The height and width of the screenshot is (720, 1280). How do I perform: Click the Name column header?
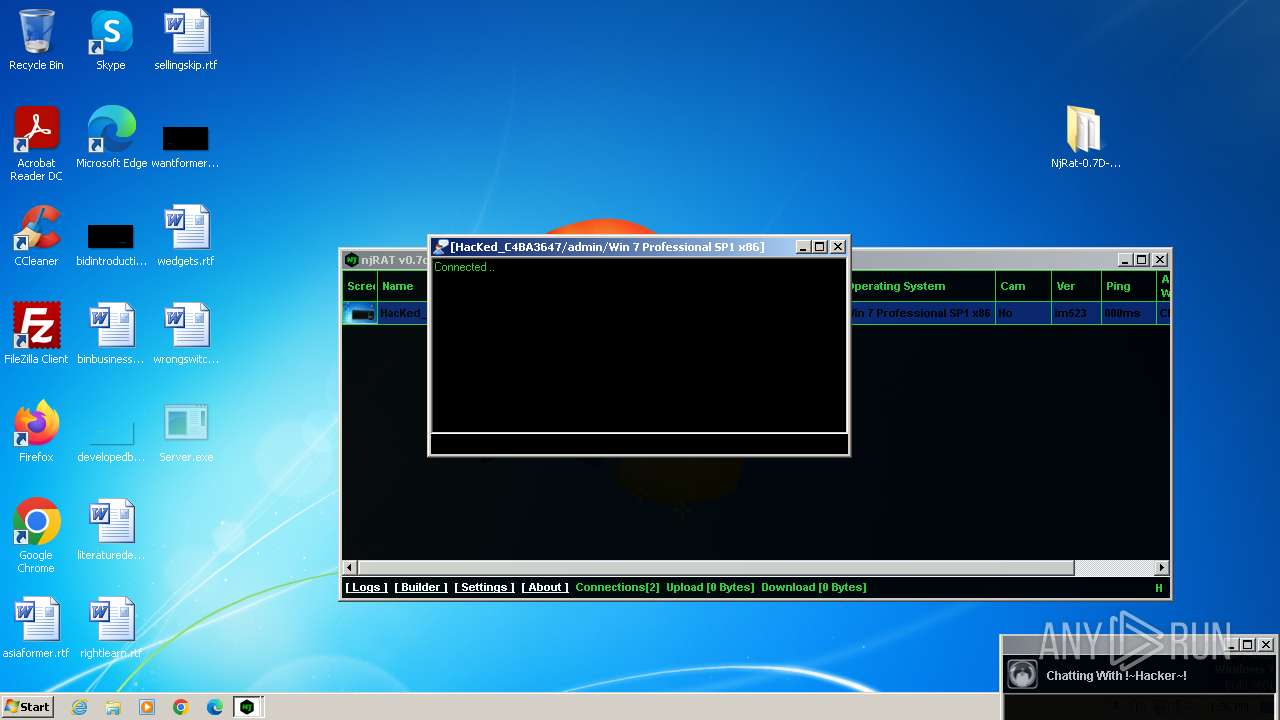[403, 286]
